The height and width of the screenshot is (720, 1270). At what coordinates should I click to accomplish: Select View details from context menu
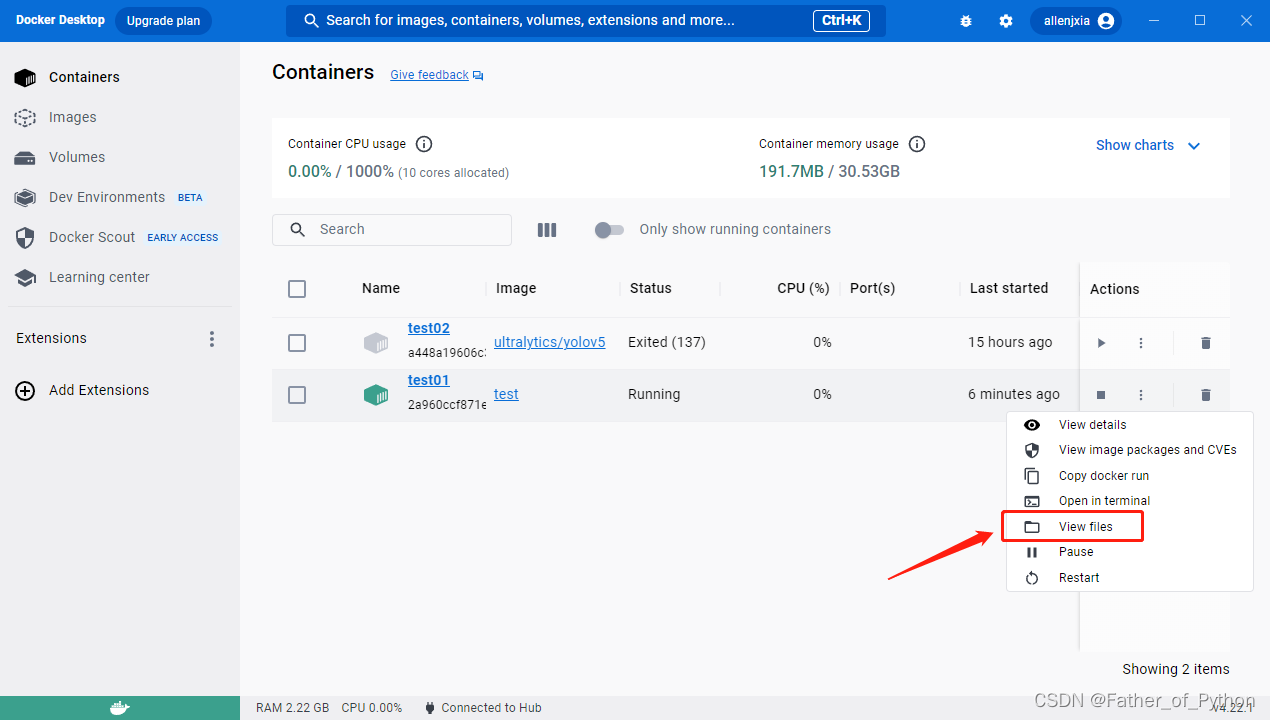pos(1129,425)
